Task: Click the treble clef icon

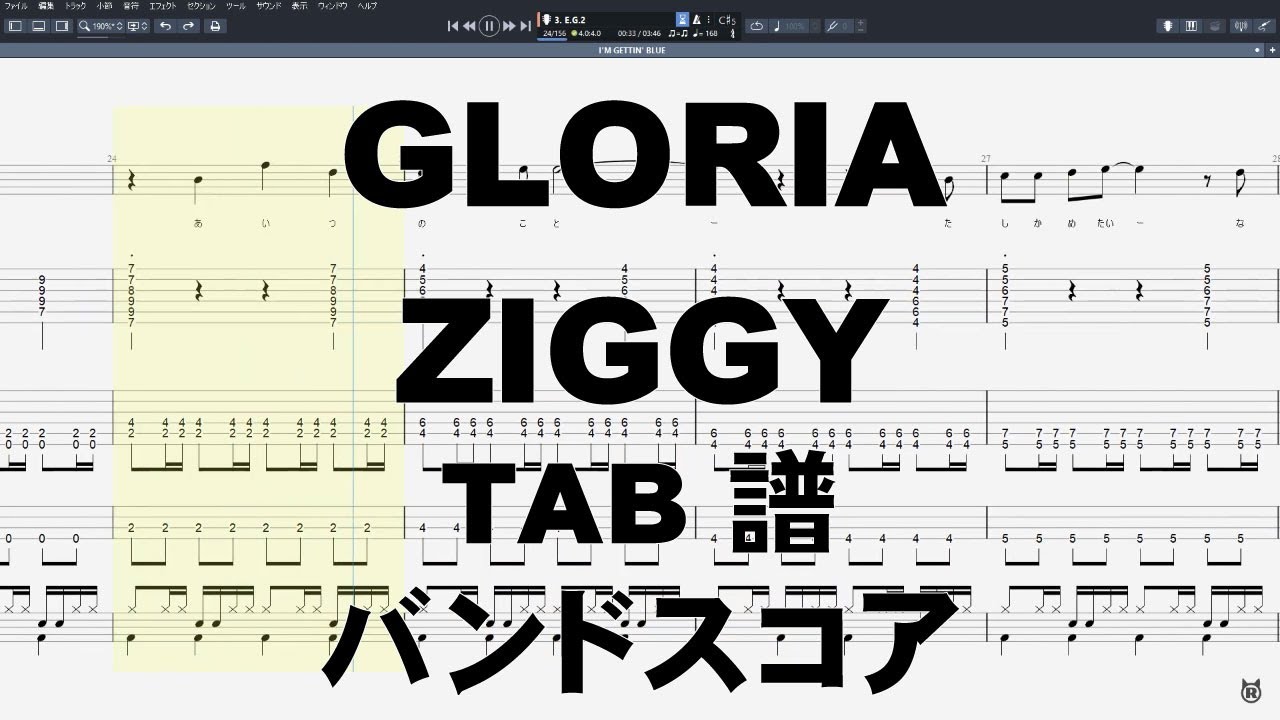Action: tap(732, 33)
